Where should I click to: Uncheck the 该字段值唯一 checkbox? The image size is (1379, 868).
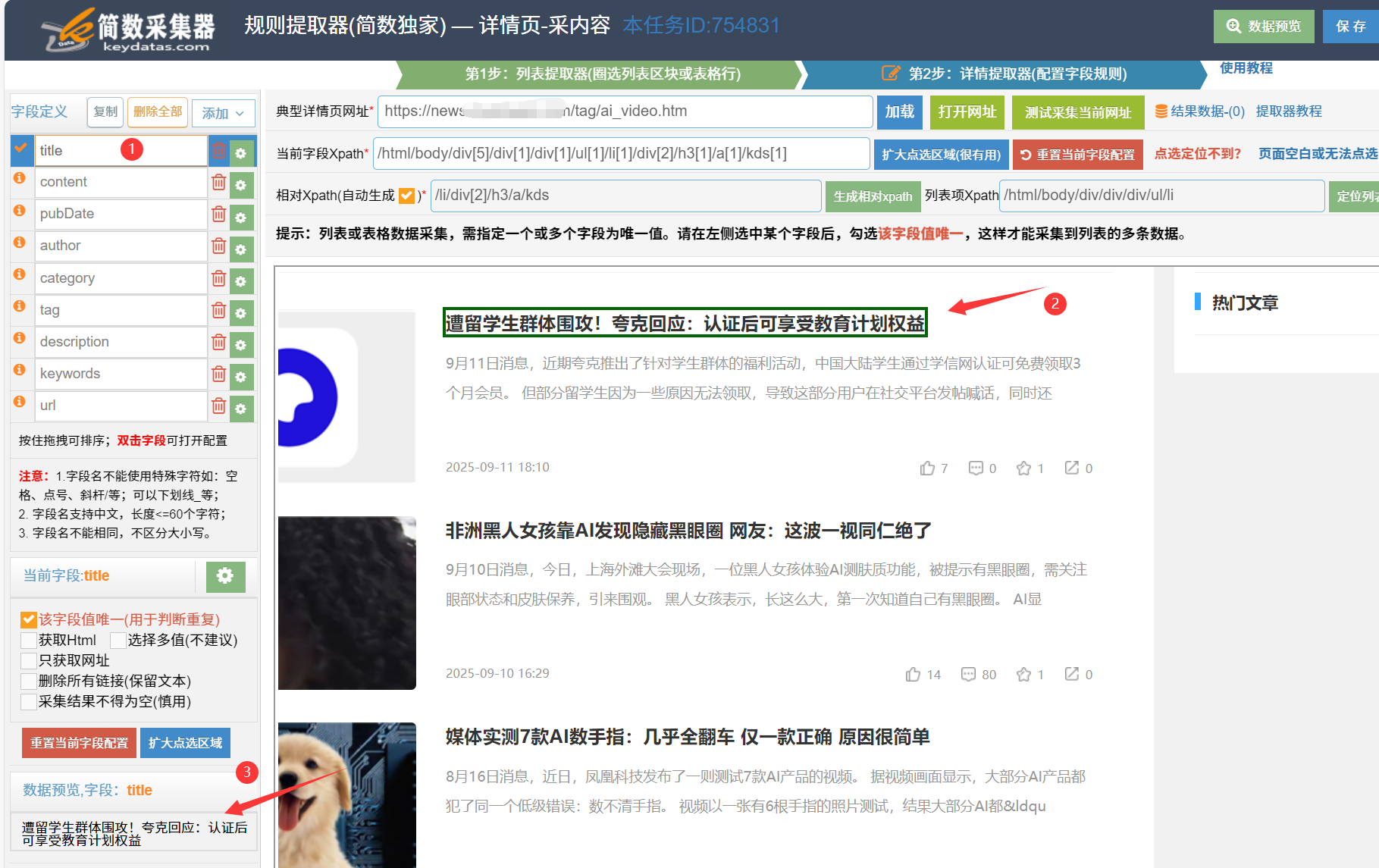coord(27,619)
